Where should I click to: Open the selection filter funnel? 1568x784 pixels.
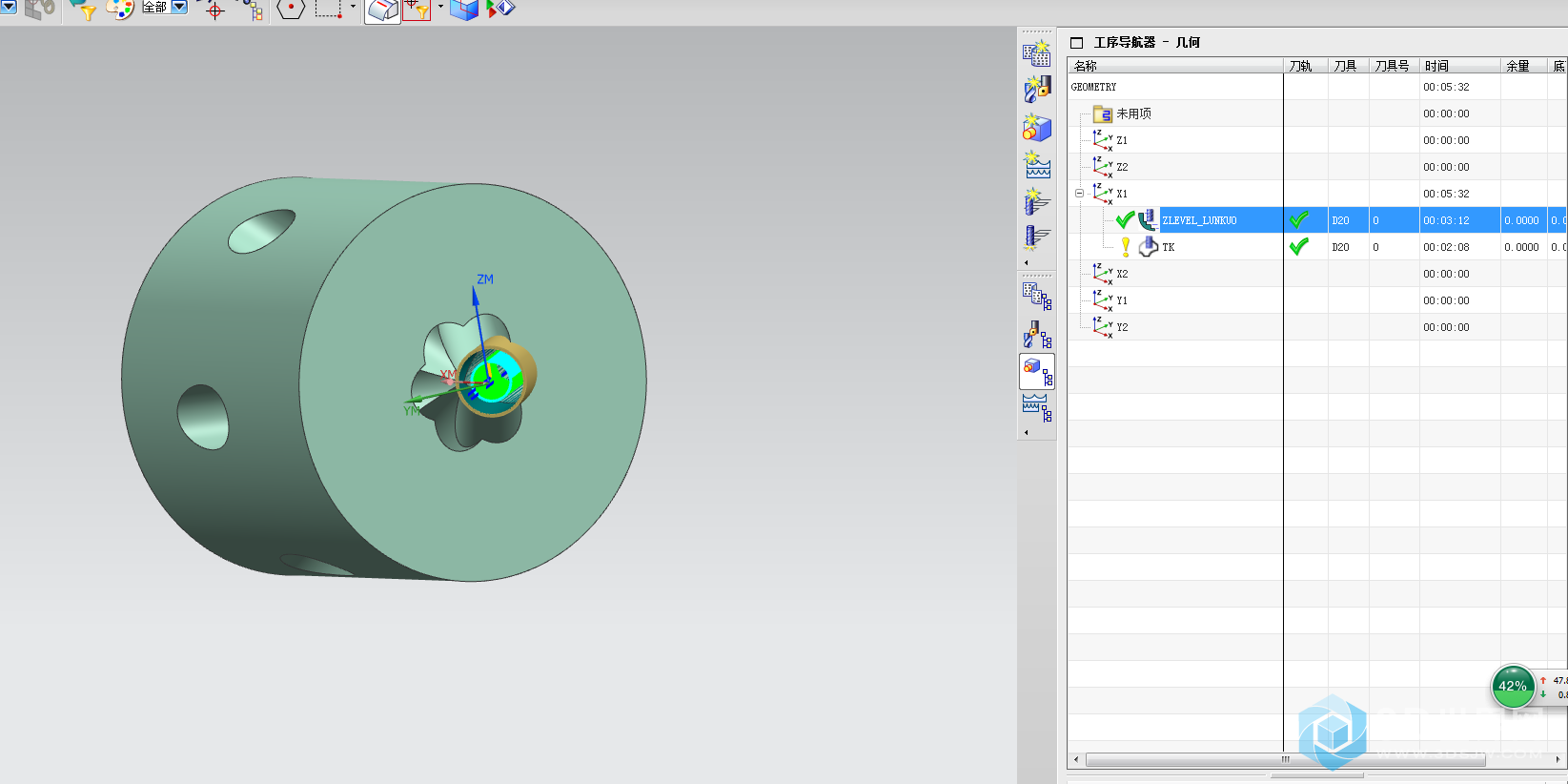click(83, 10)
